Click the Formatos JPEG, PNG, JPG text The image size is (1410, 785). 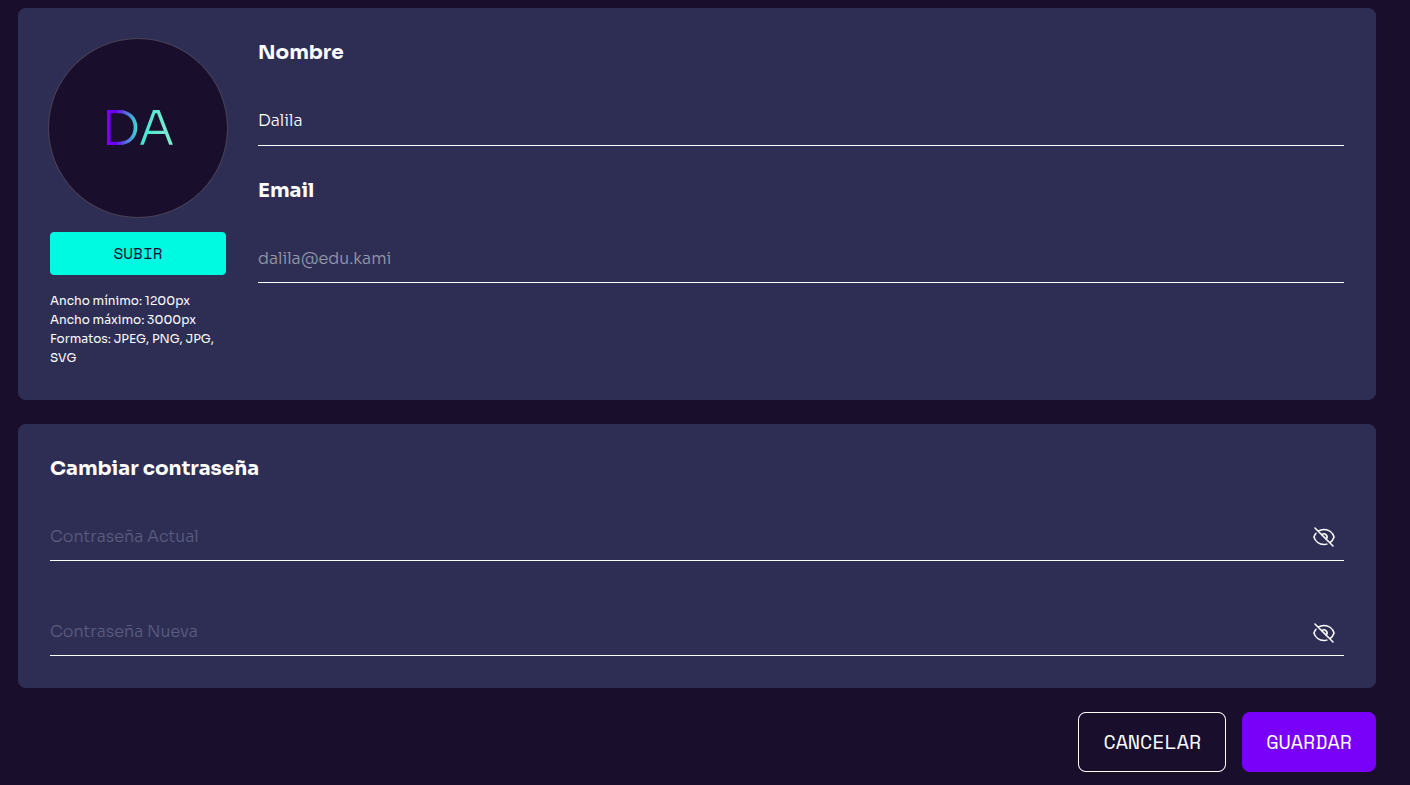[x=132, y=339]
